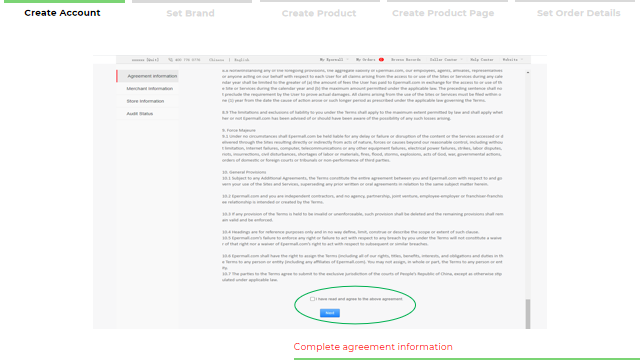Switch to the Set Brand step
Viewport: 640px width, 360px height.
[190, 13]
